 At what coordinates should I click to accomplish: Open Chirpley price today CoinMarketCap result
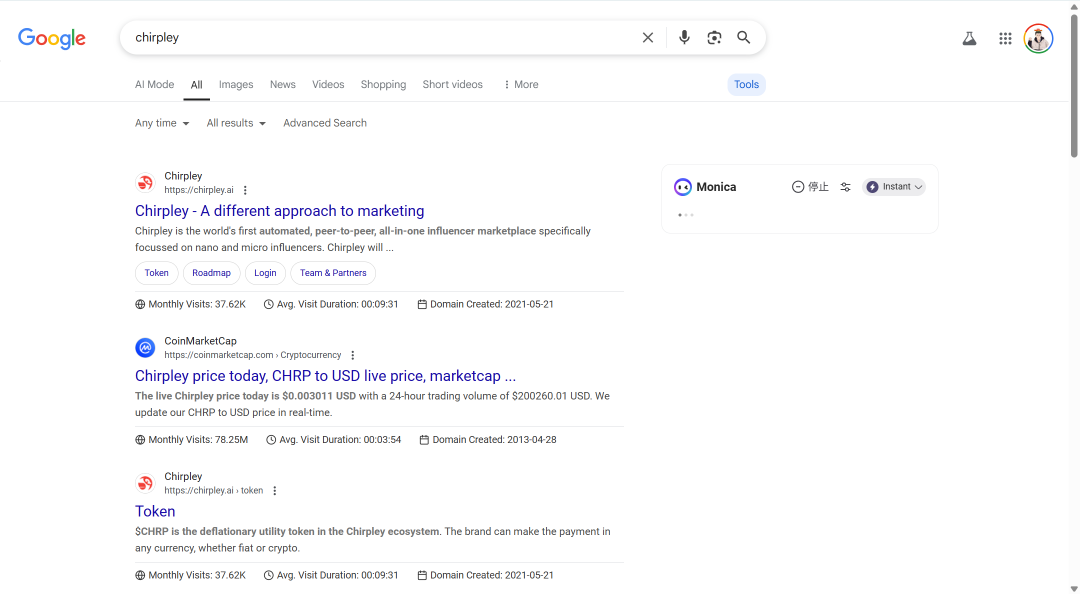(x=325, y=376)
